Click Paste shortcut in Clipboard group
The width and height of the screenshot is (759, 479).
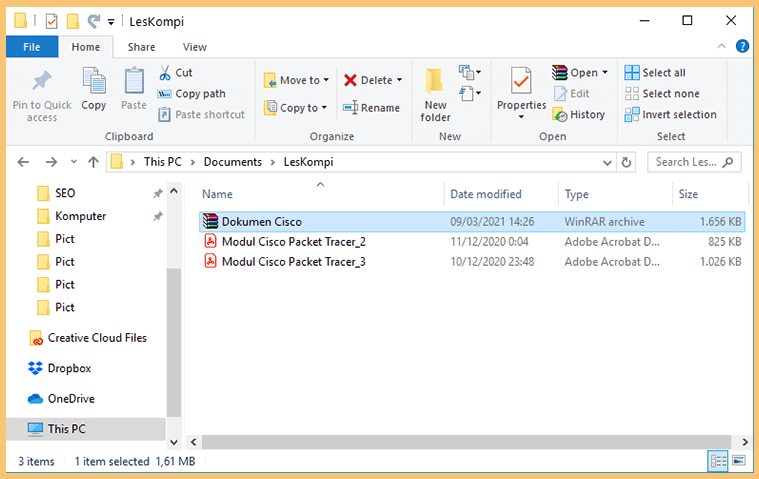[201, 115]
